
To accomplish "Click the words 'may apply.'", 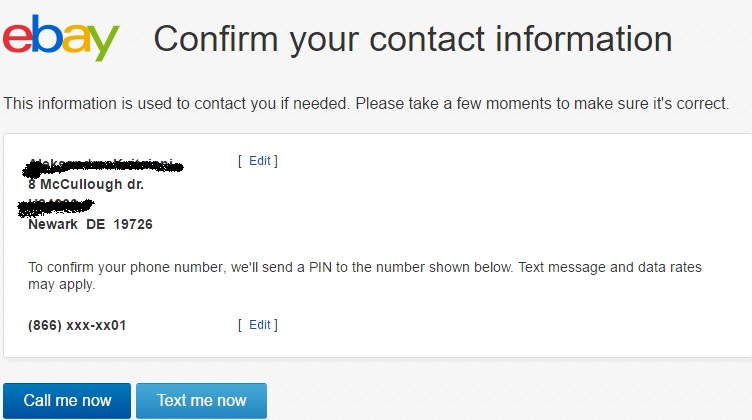I will pyautogui.click(x=62, y=285).
